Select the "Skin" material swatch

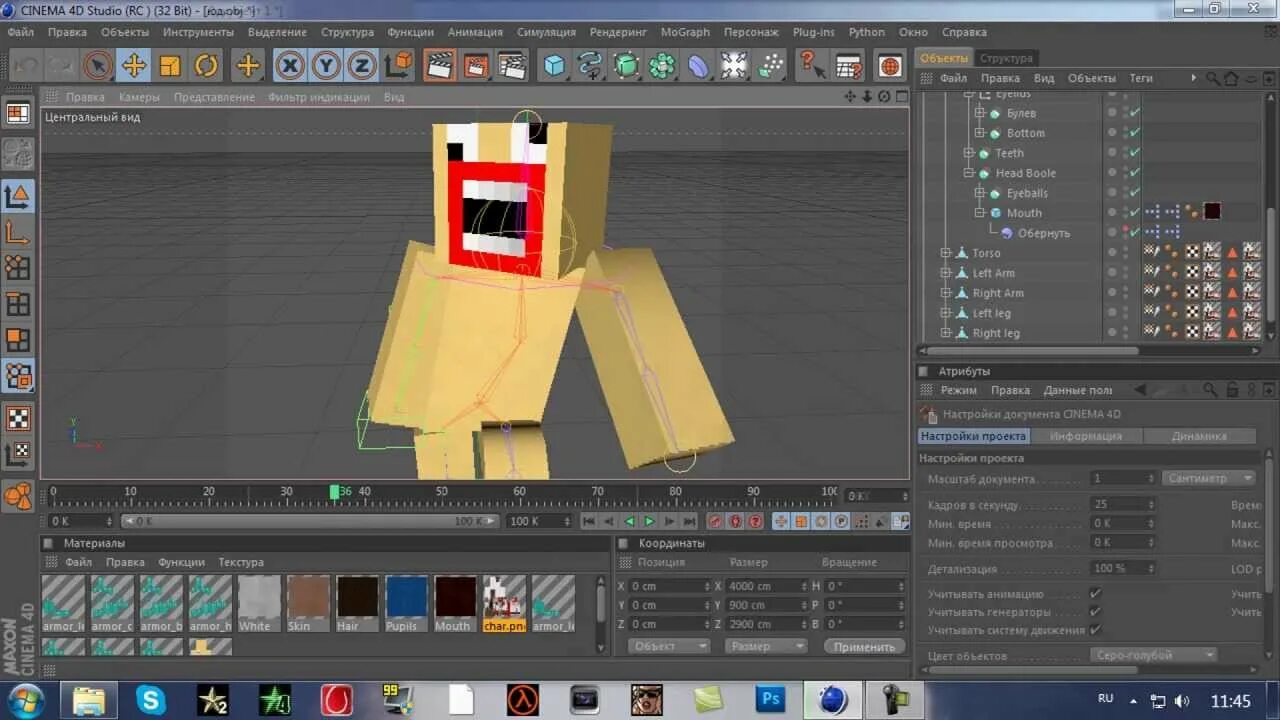click(x=308, y=603)
